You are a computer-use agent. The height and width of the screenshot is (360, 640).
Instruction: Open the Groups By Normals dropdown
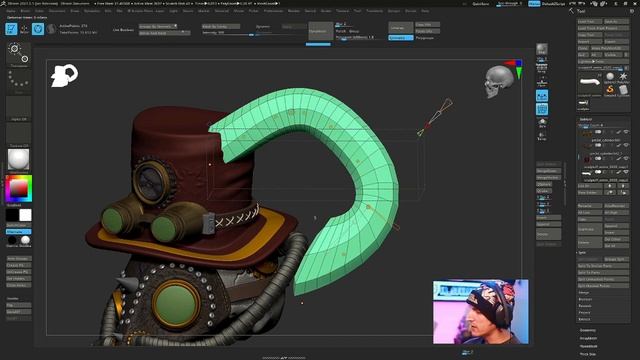click(x=158, y=26)
